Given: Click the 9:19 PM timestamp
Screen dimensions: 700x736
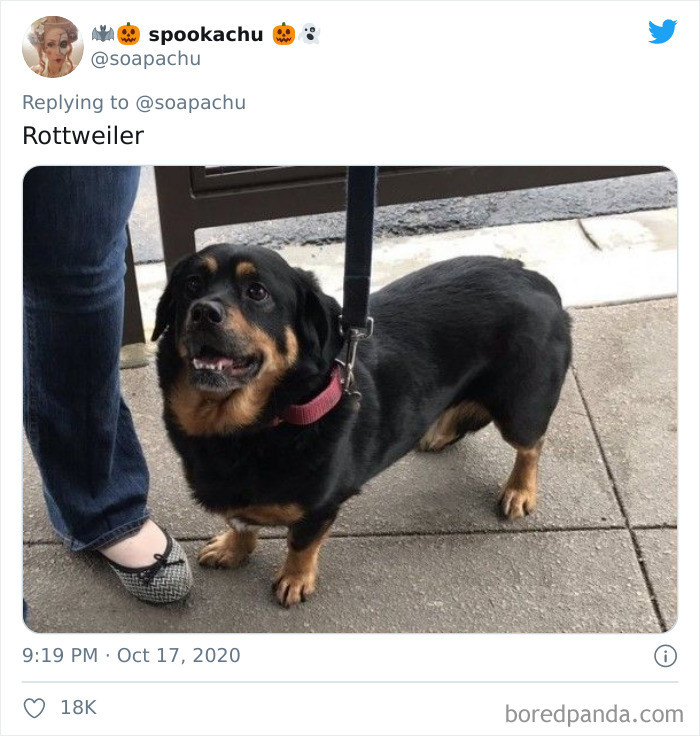Looking at the screenshot, I should pyautogui.click(x=60, y=655).
